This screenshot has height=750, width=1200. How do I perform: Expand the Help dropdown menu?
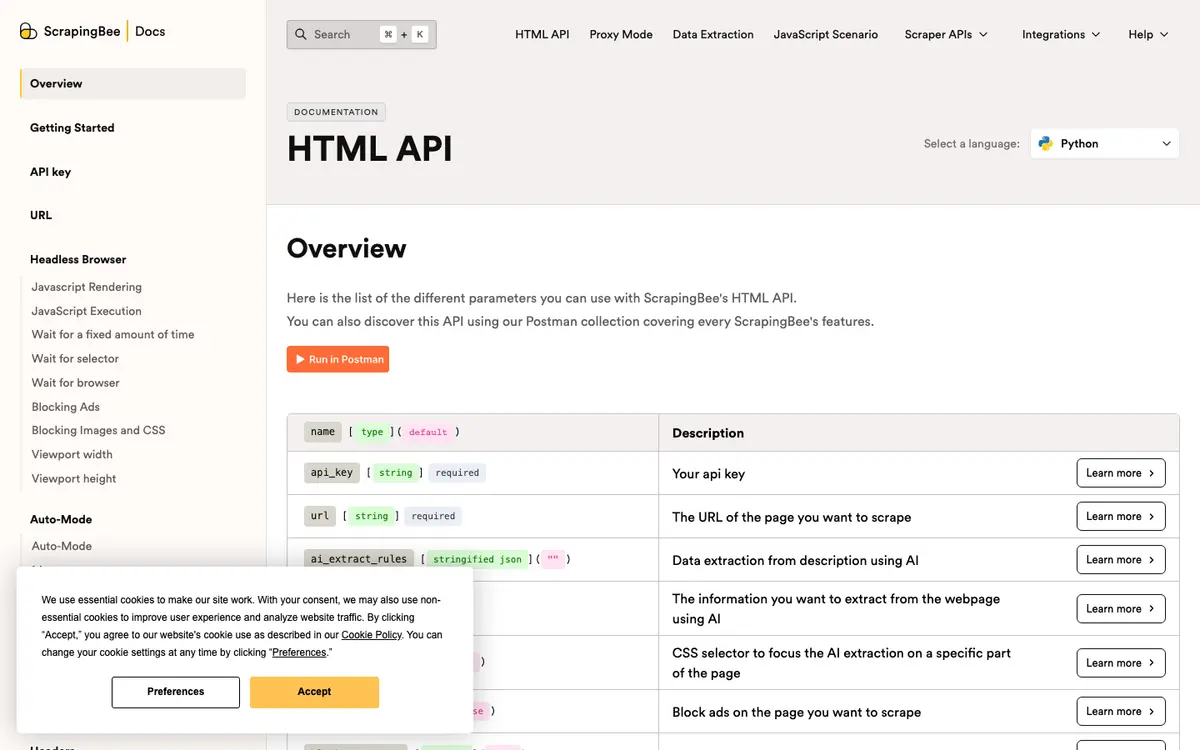click(1148, 34)
